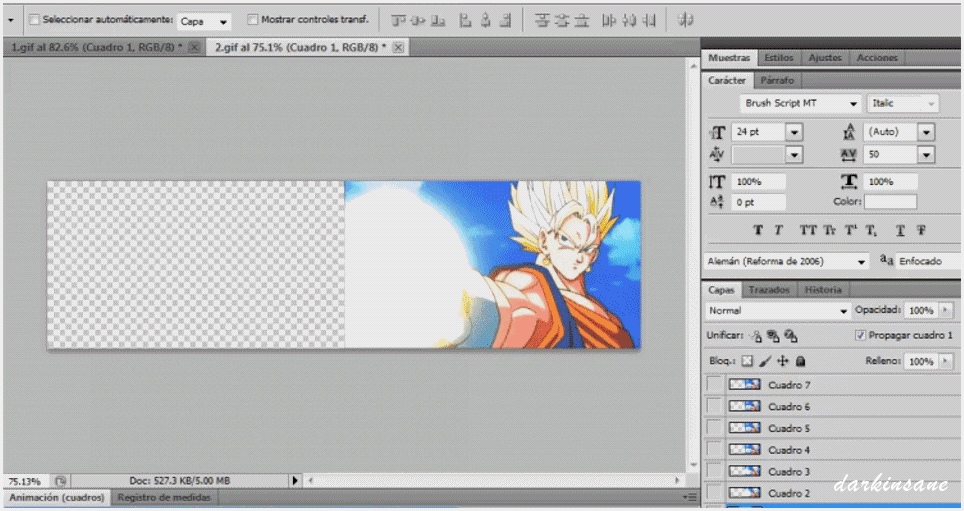Distribute left edges icon
Image resolution: width=964 pixels, height=511 pixels.
click(x=609, y=20)
